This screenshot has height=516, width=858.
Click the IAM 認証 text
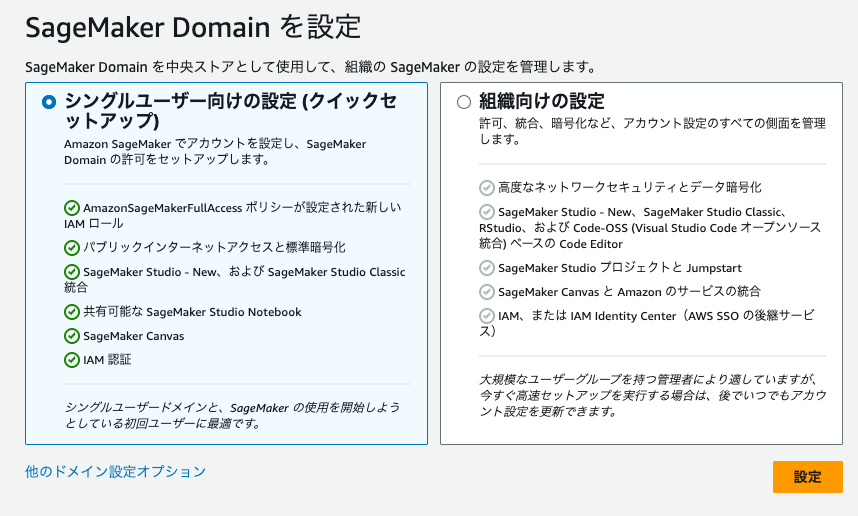107,360
